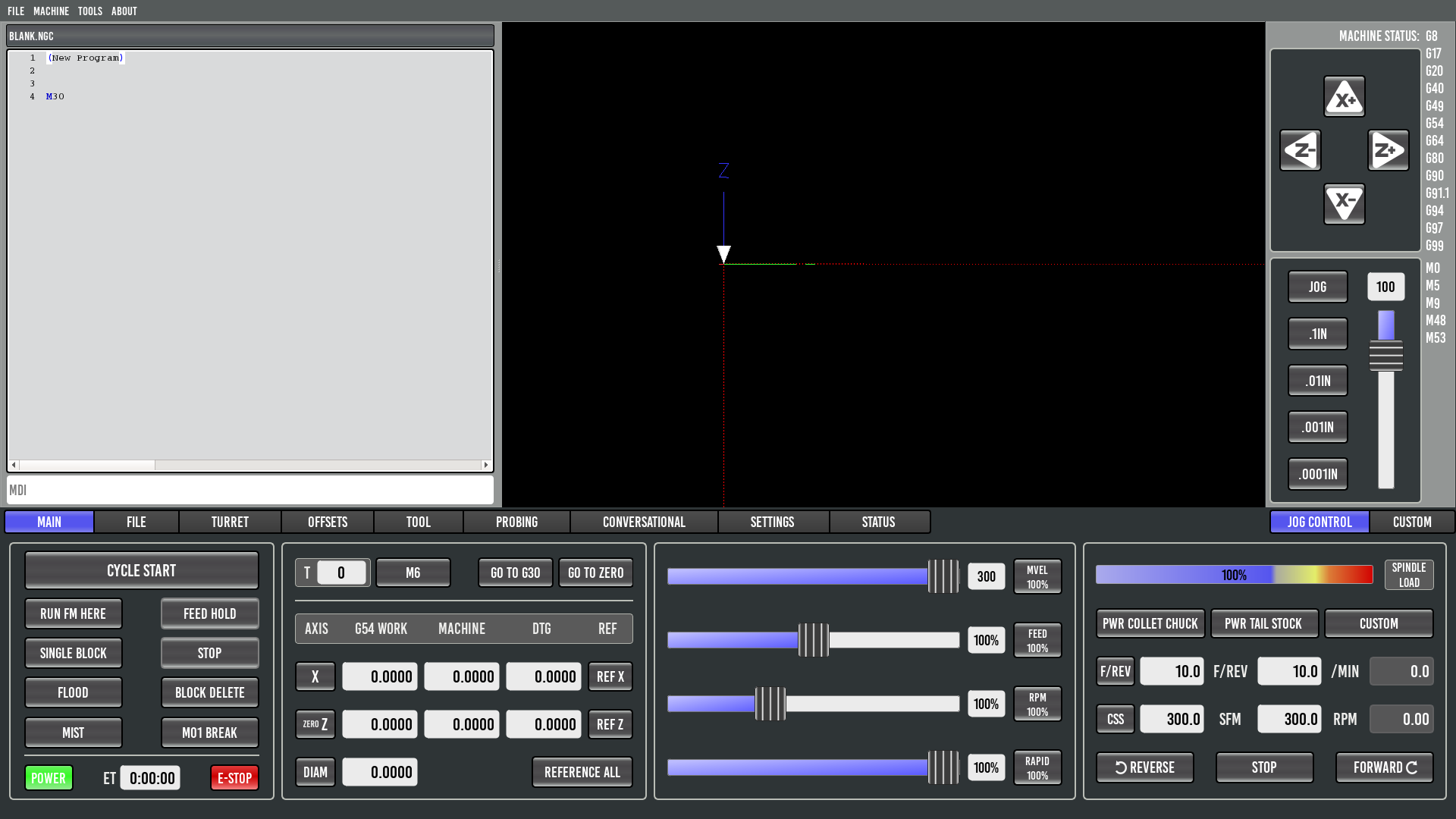Switch to the STATUS tab

(878, 522)
